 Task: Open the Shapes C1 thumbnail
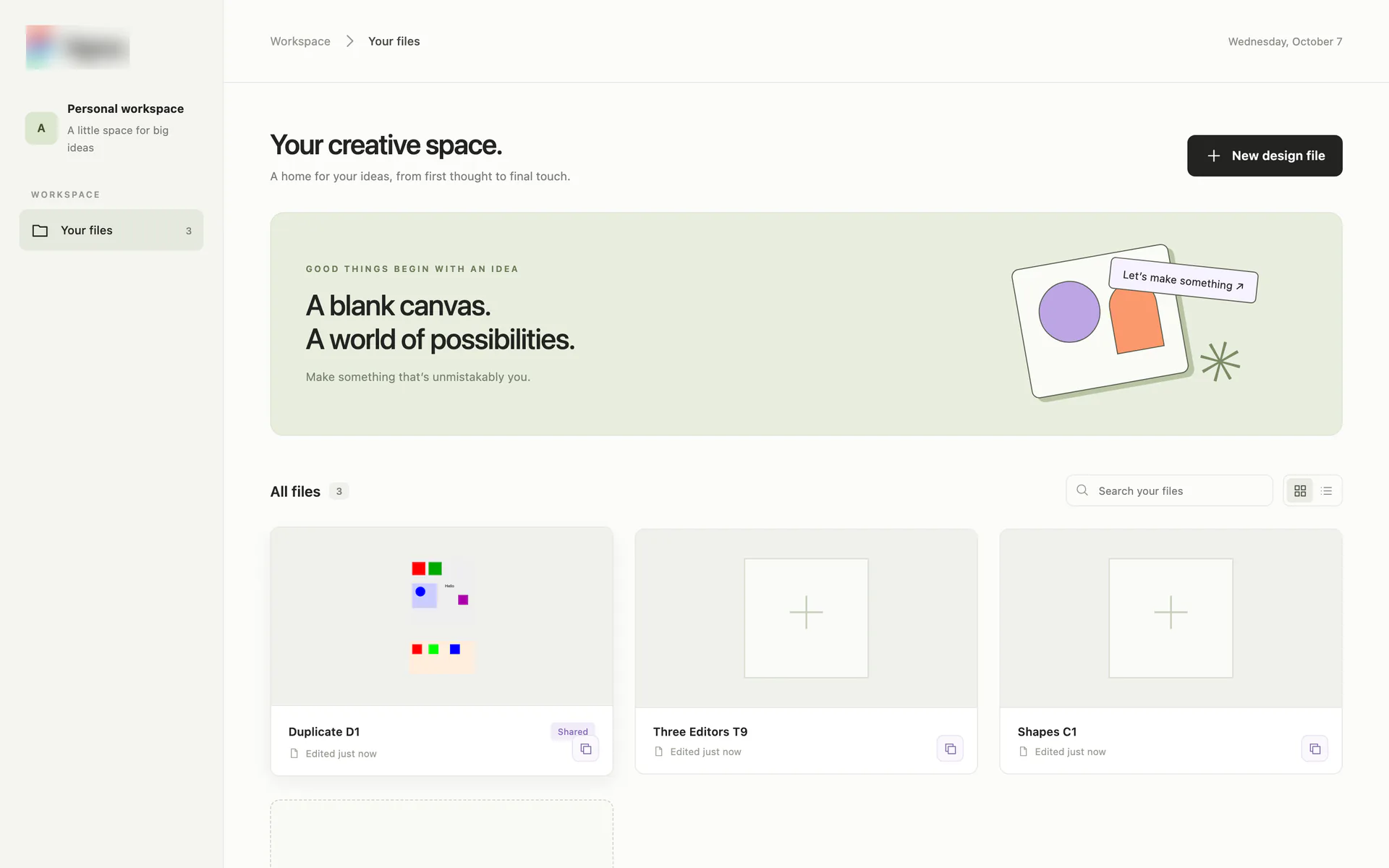click(x=1171, y=618)
